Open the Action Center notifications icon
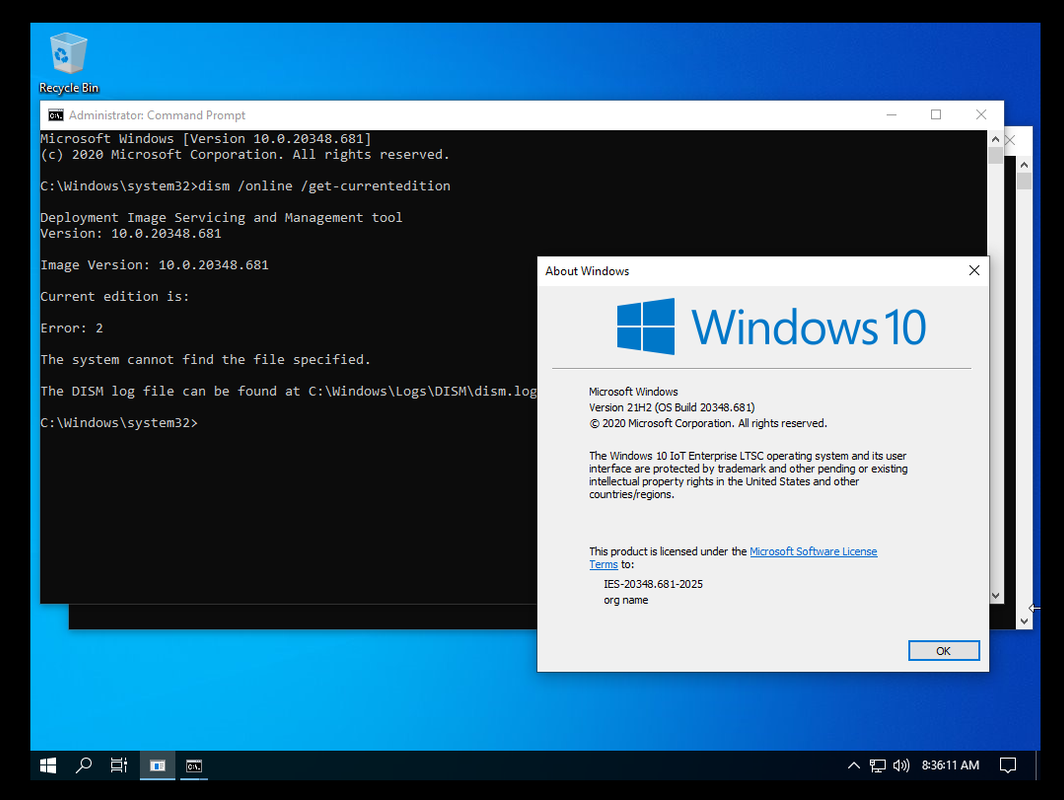Viewport: 1064px width, 800px height. [1008, 765]
